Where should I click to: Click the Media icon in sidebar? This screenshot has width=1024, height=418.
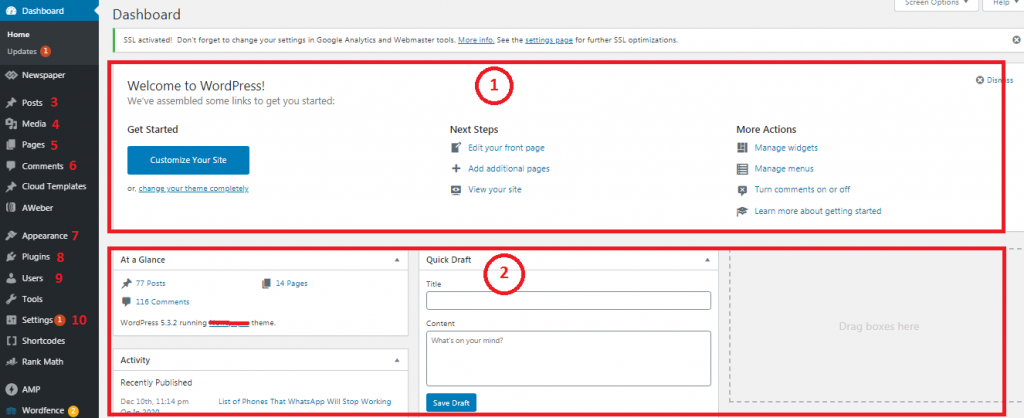[10, 124]
